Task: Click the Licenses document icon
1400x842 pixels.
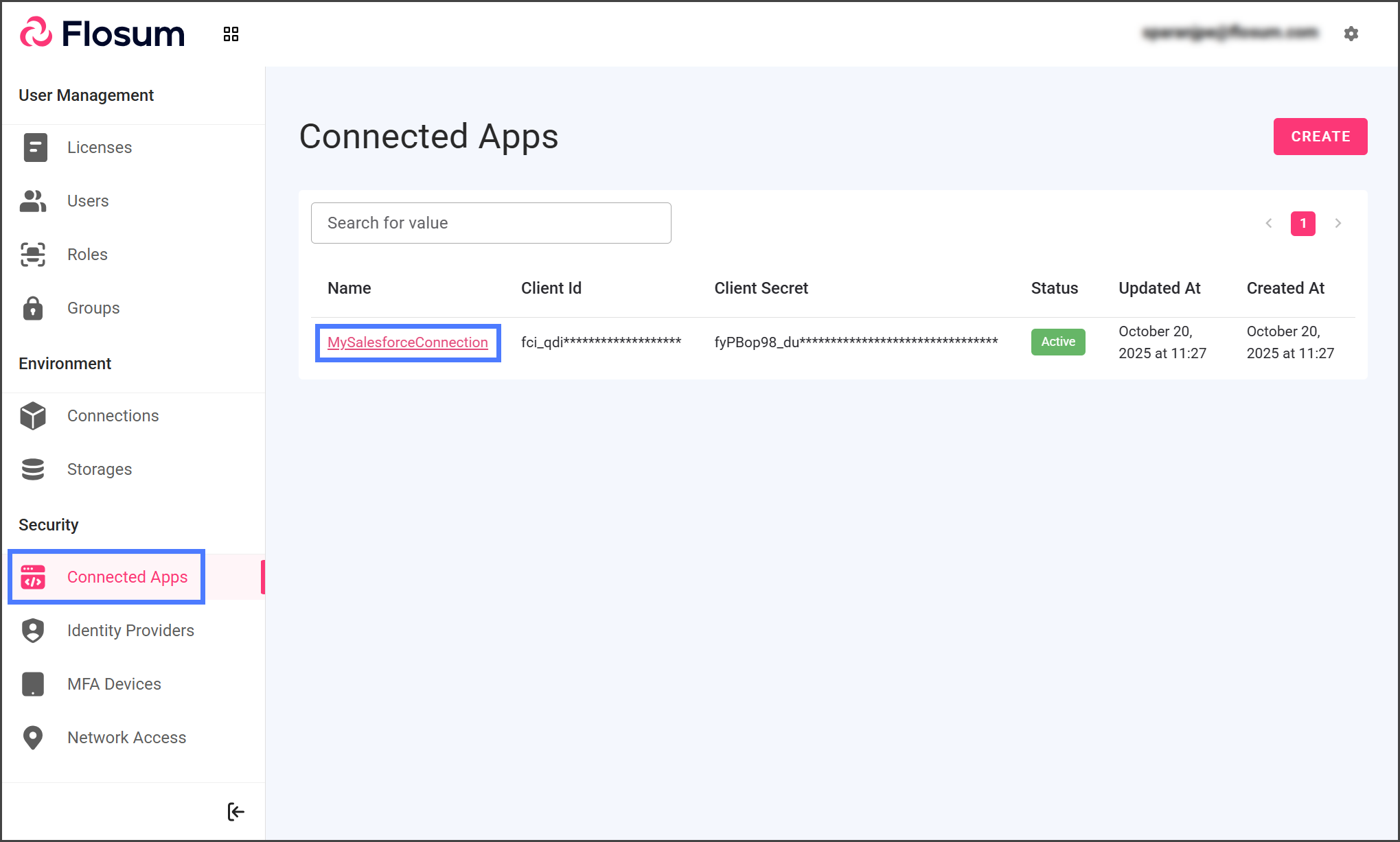Action: (35, 148)
